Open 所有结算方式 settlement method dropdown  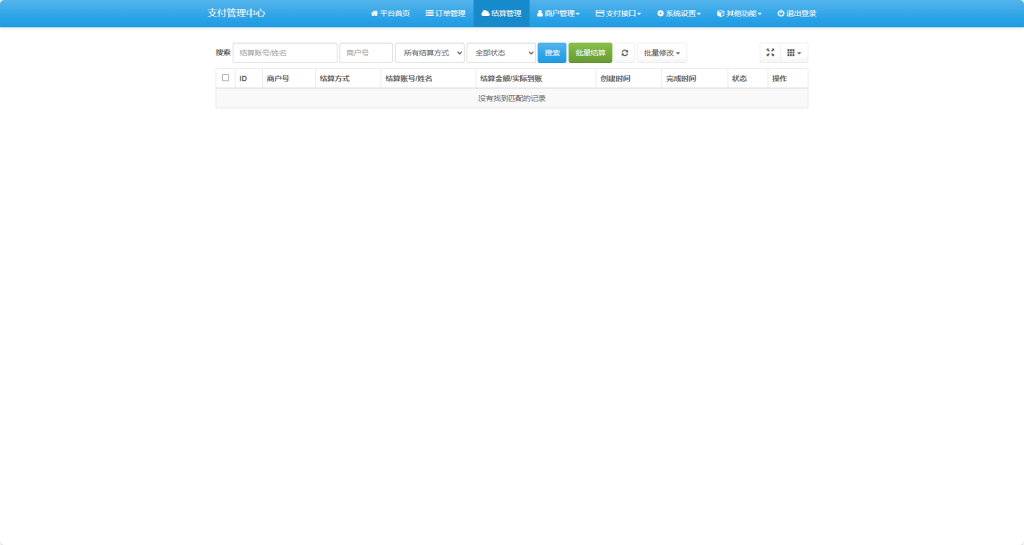point(430,53)
